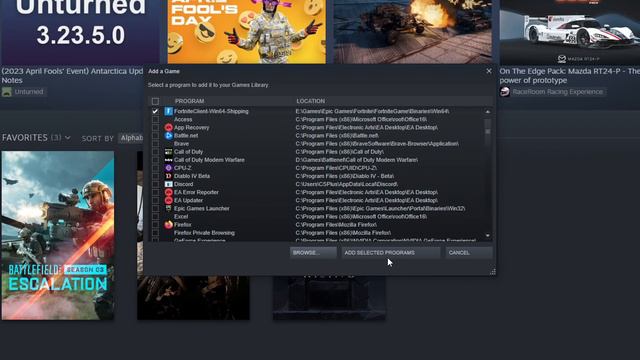Image resolution: width=640 pixels, height=360 pixels.
Task: Check the Discord checkbox
Action: [155, 184]
